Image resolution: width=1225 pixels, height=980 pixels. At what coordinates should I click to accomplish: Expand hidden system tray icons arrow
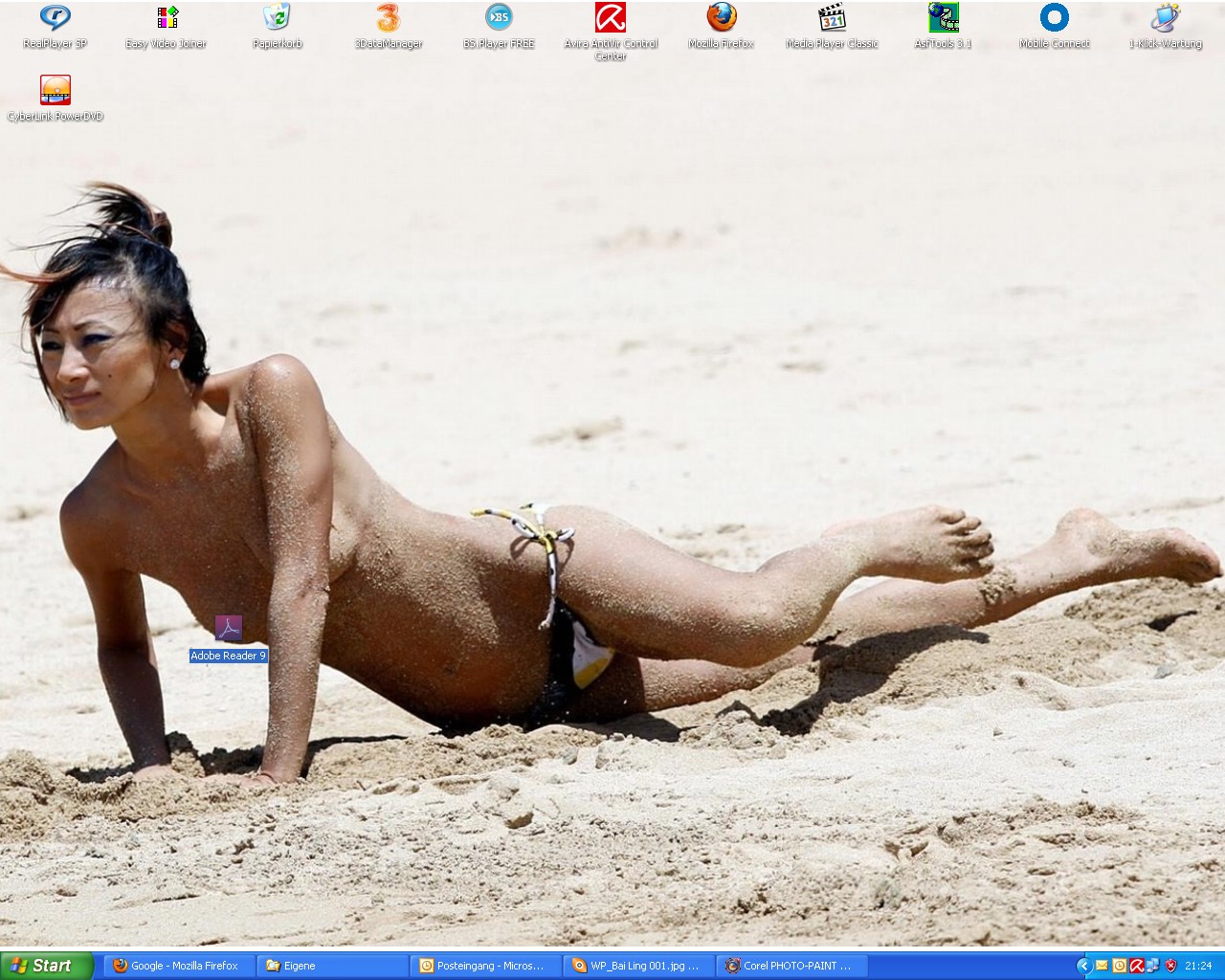(1083, 966)
